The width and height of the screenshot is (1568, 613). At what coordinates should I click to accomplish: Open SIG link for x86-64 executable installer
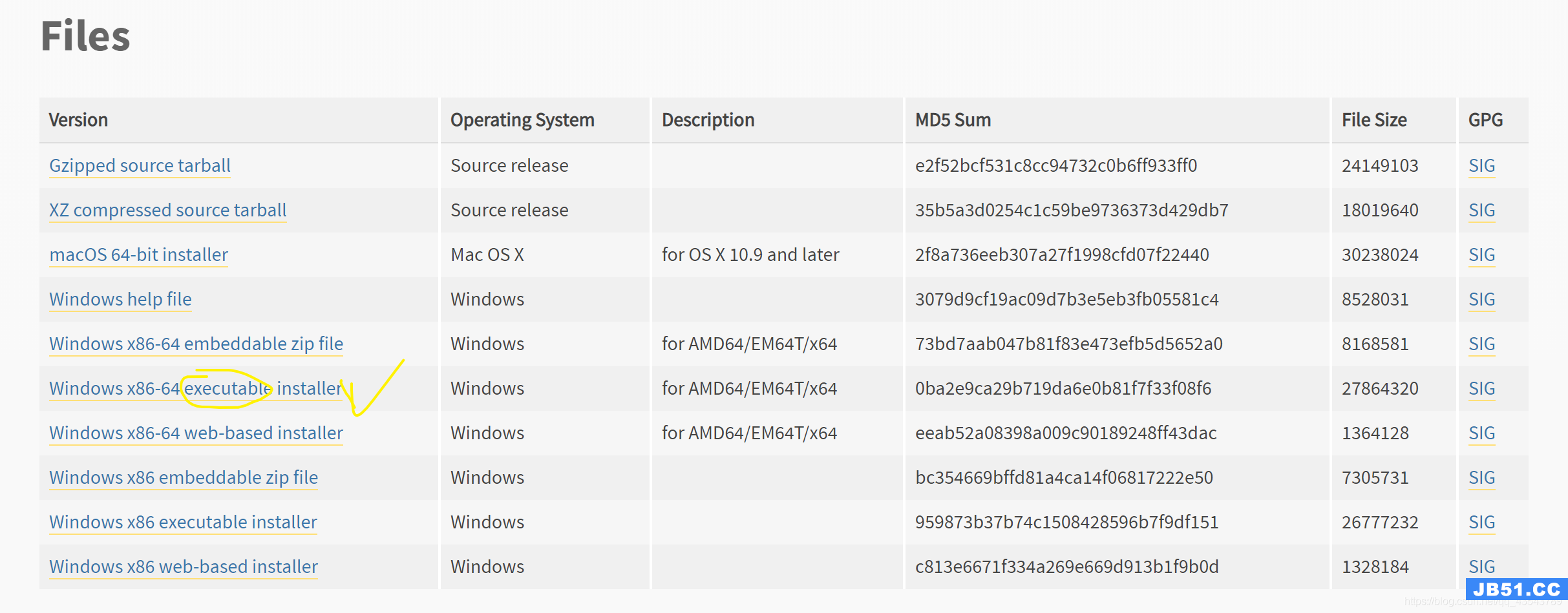1481,389
